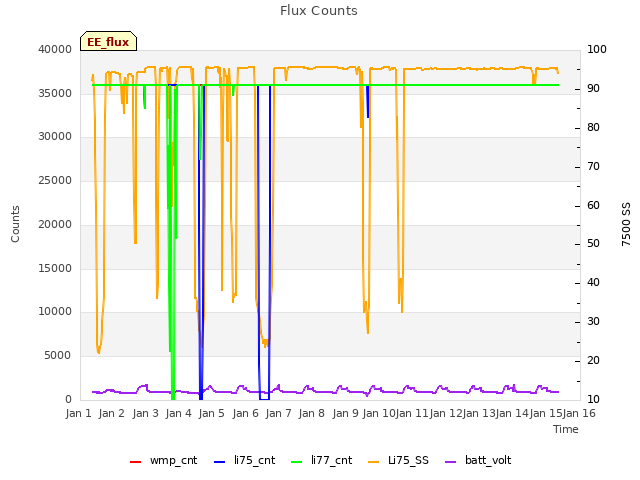Click the 25000 tick on Counts axis
The width and height of the screenshot is (640, 480).
(55, 180)
